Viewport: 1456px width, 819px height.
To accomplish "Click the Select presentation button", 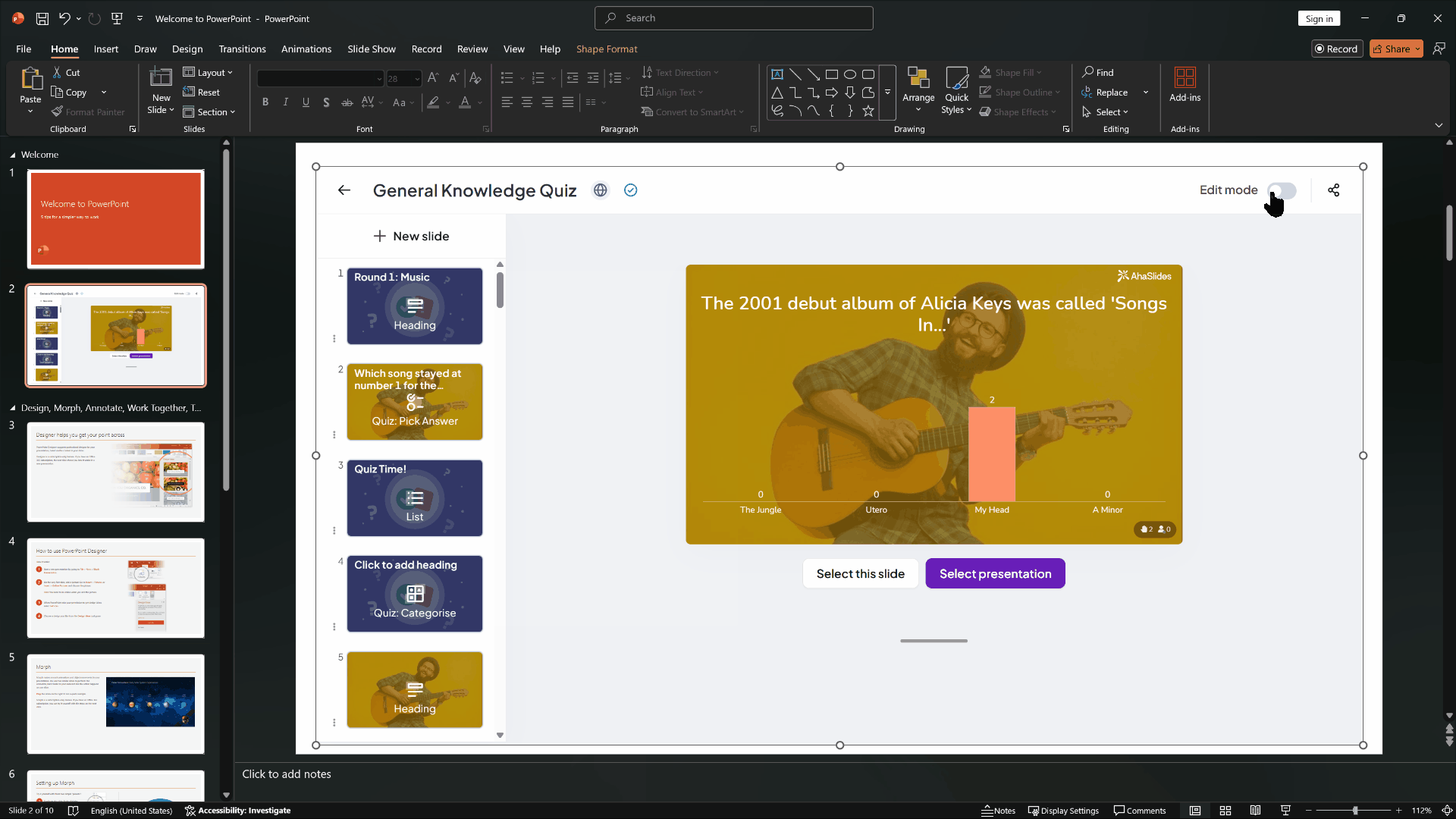I will coord(995,574).
